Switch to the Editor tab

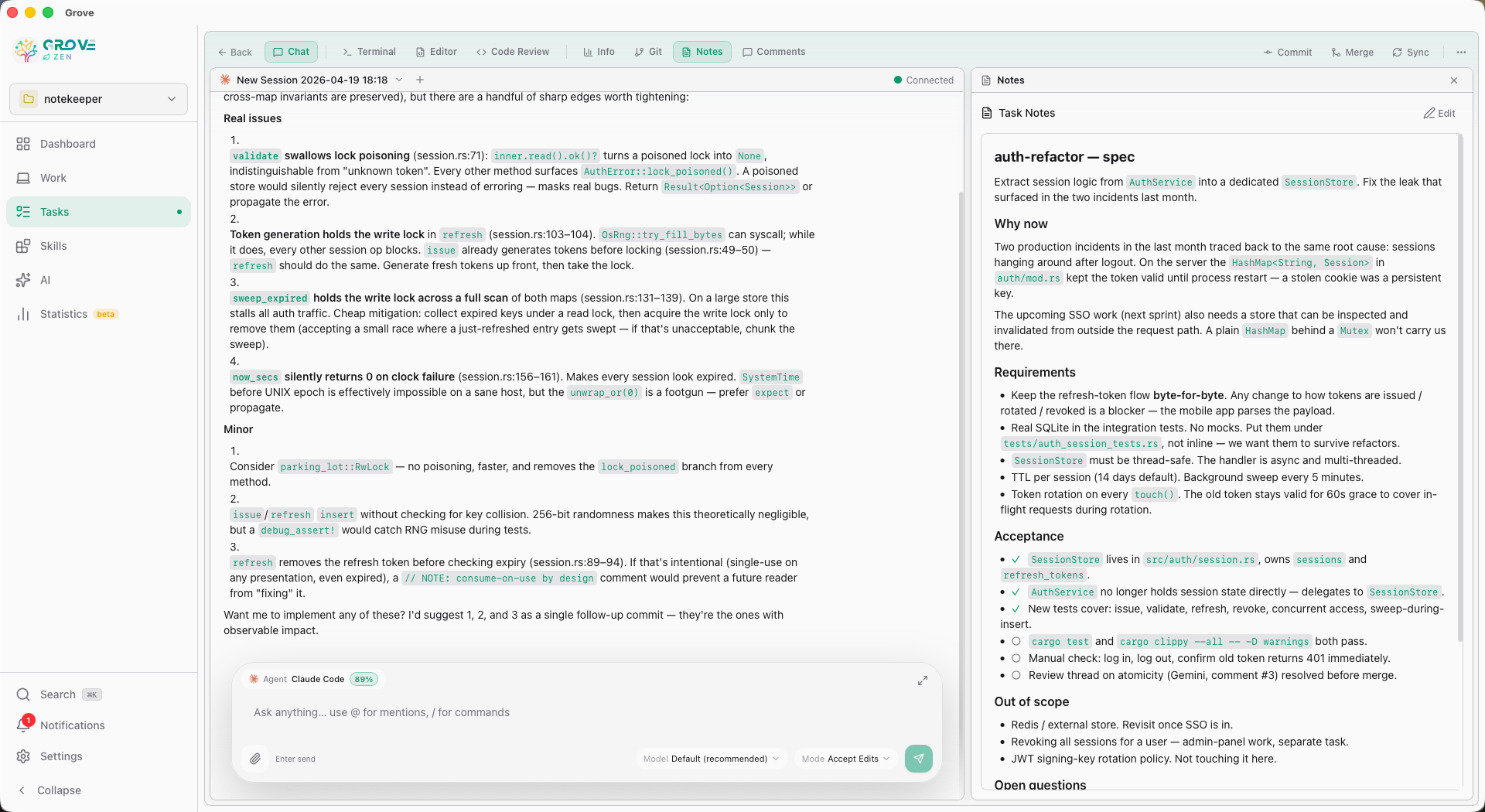click(x=436, y=52)
